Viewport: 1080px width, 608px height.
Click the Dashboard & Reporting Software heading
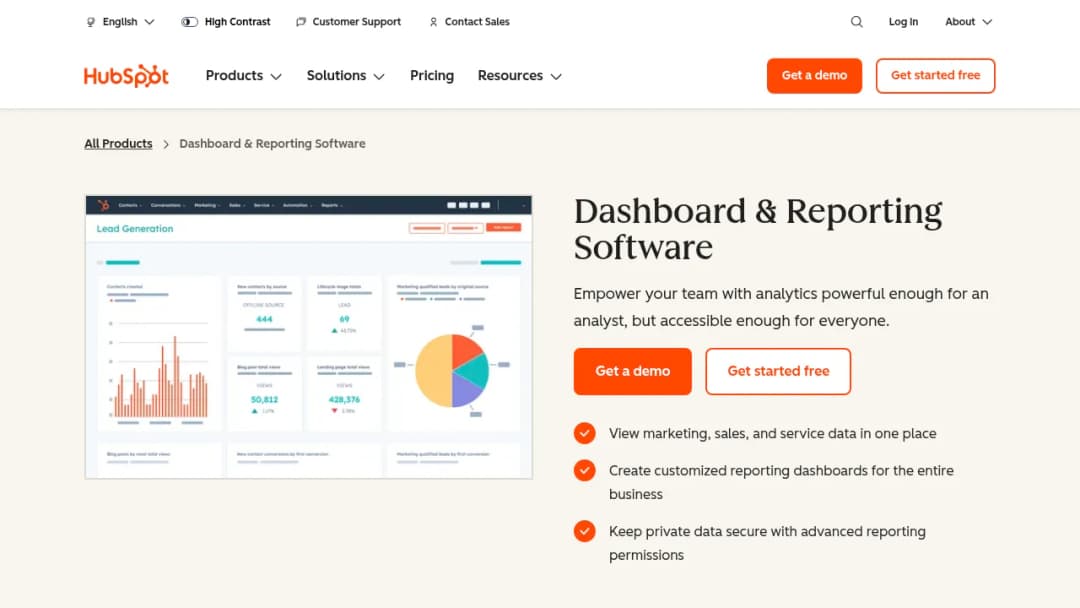(x=758, y=229)
